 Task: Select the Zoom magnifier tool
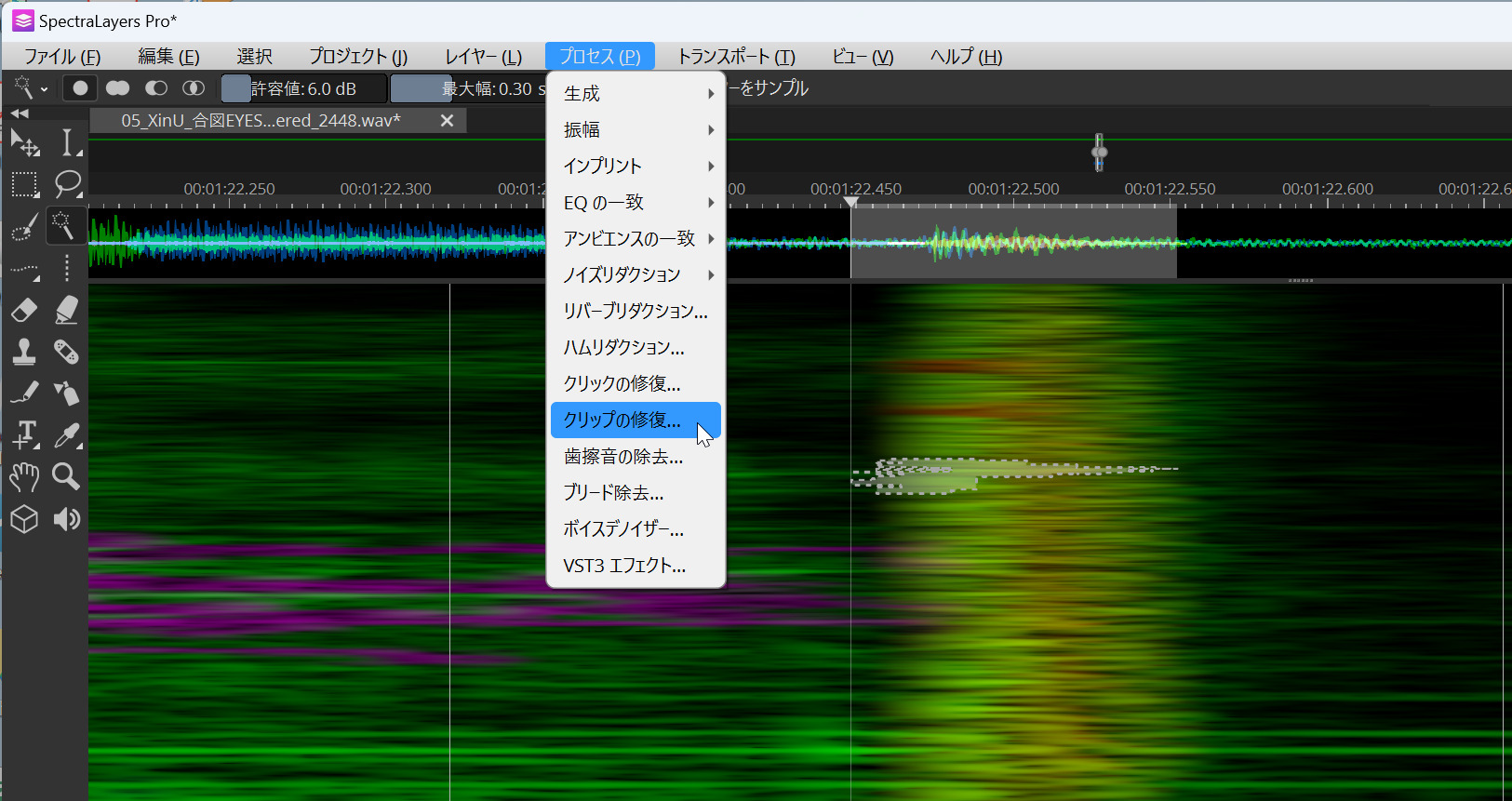pos(68,476)
